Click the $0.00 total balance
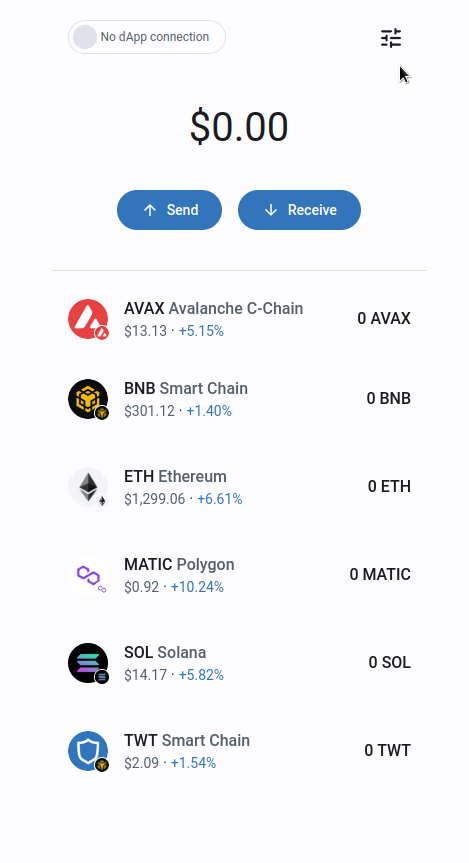The height and width of the screenshot is (863, 469). tap(239, 127)
